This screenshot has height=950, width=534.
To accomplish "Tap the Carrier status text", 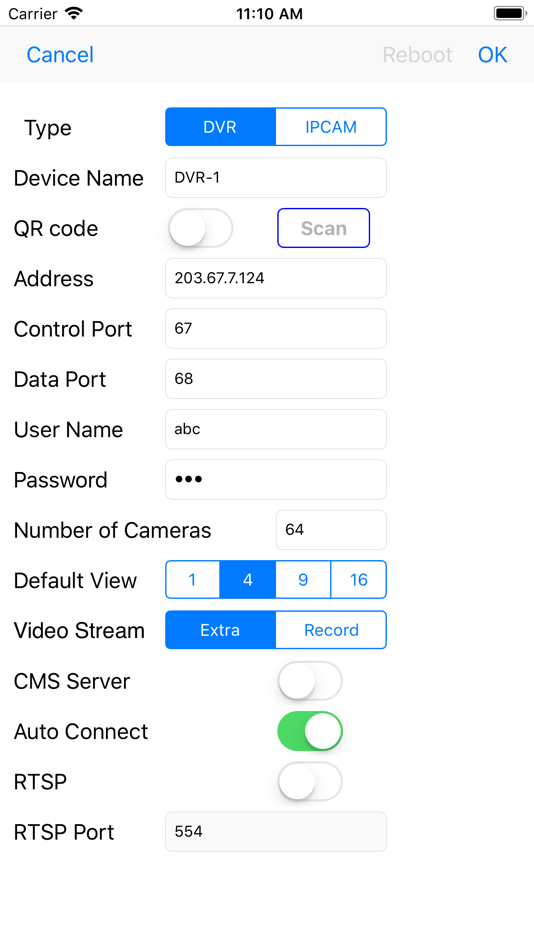I will (33, 13).
